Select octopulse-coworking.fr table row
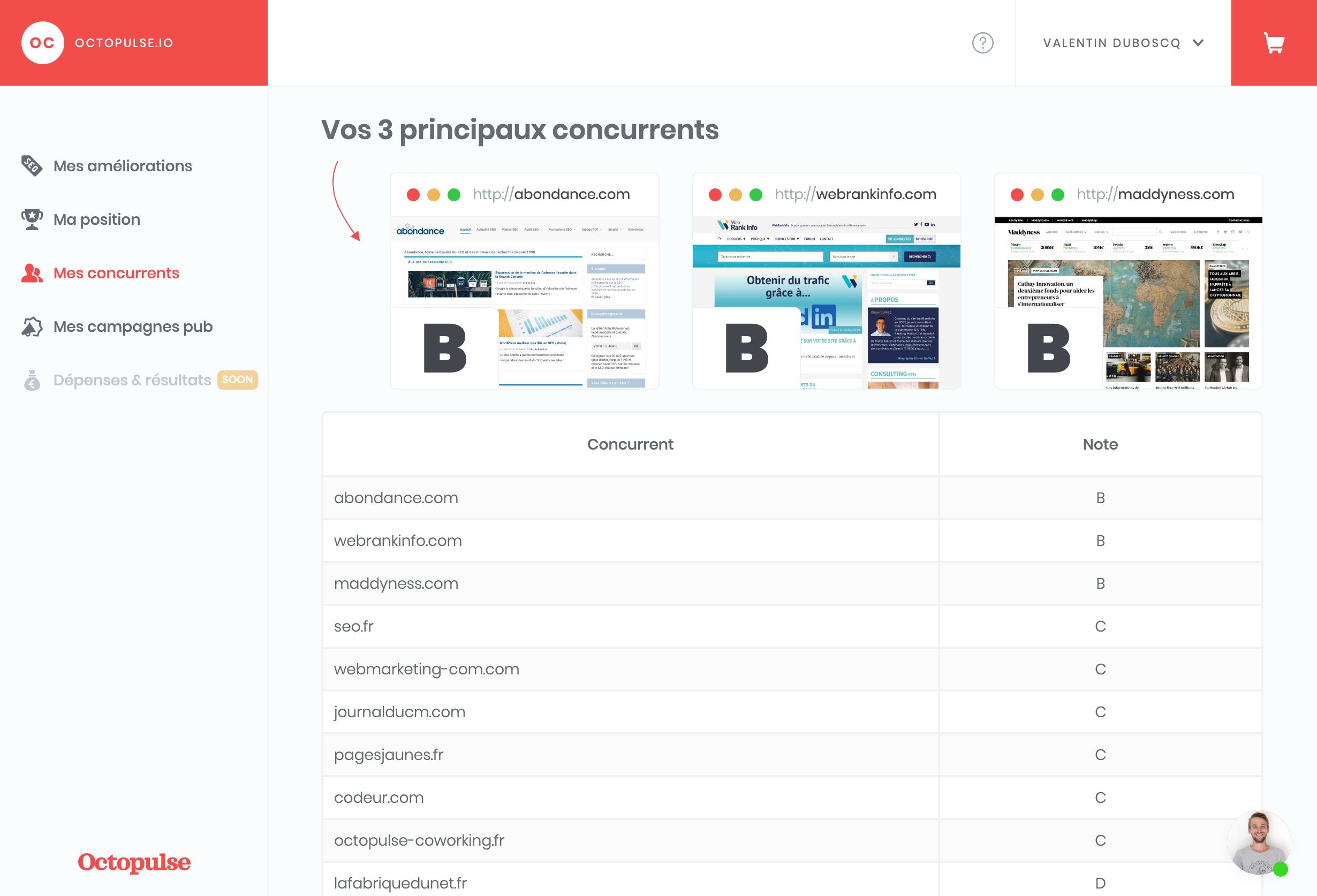This screenshot has width=1317, height=896. (x=792, y=840)
